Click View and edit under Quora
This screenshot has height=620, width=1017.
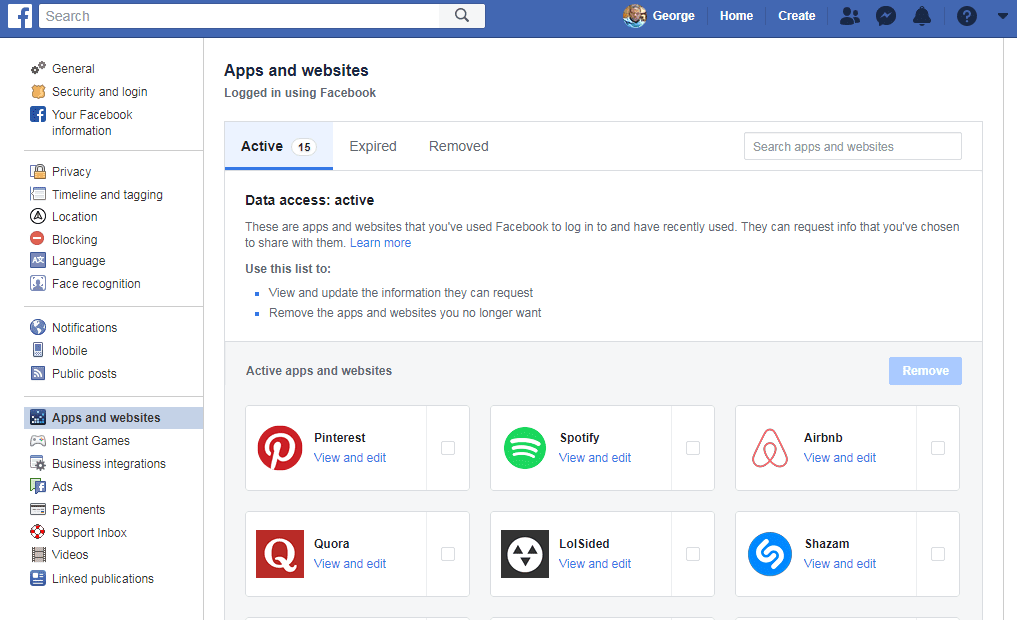tap(350, 564)
